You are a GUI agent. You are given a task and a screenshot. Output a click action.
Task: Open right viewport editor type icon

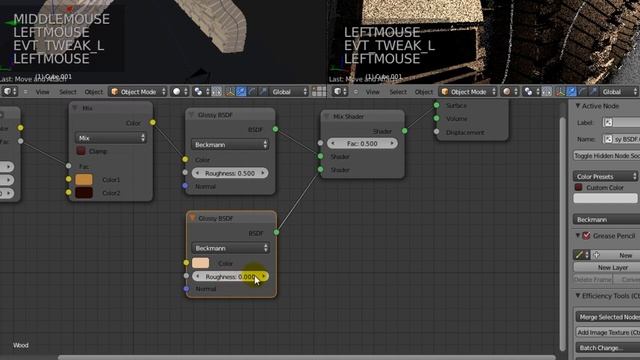click(340, 91)
